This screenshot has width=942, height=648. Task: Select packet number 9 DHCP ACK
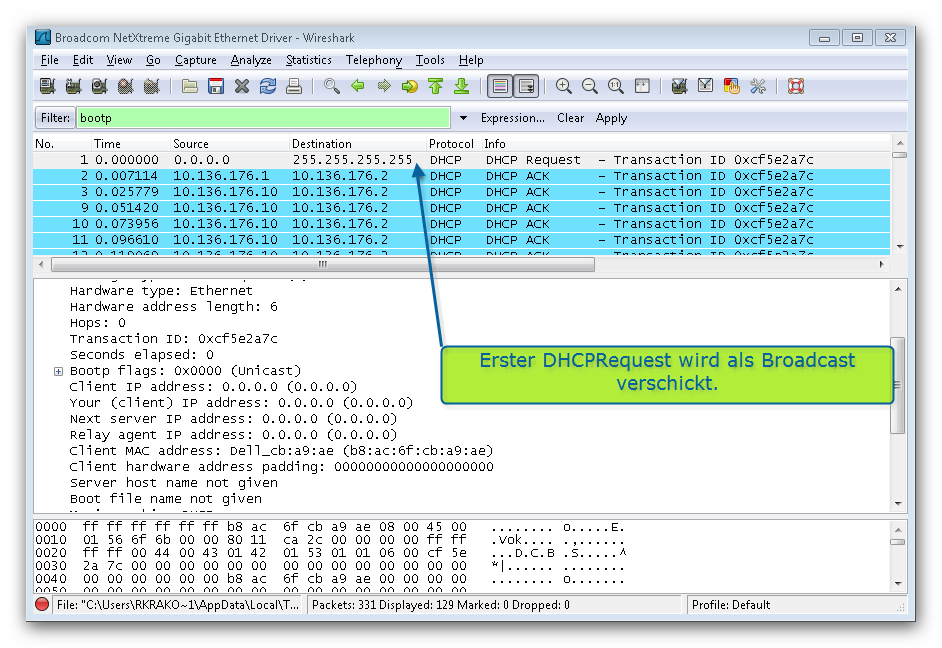(461, 208)
